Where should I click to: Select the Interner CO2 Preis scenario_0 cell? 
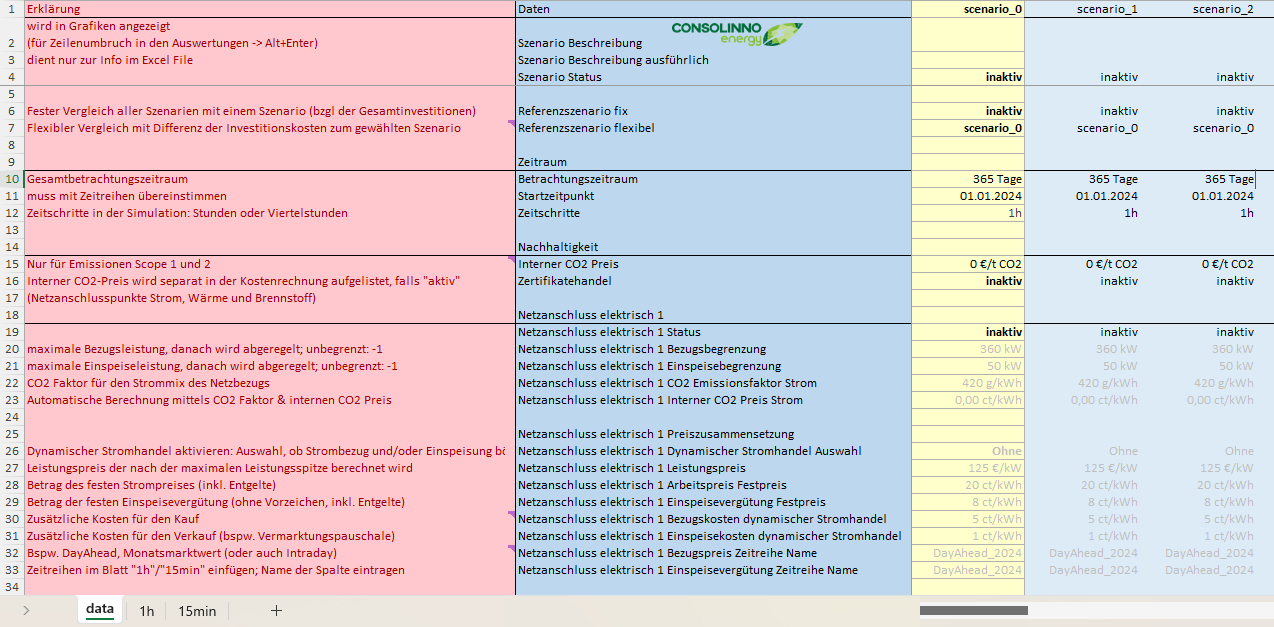[968, 264]
